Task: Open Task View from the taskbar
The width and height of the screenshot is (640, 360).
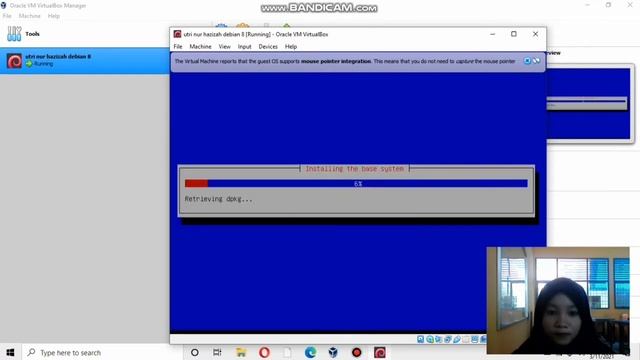Action: tap(217, 352)
